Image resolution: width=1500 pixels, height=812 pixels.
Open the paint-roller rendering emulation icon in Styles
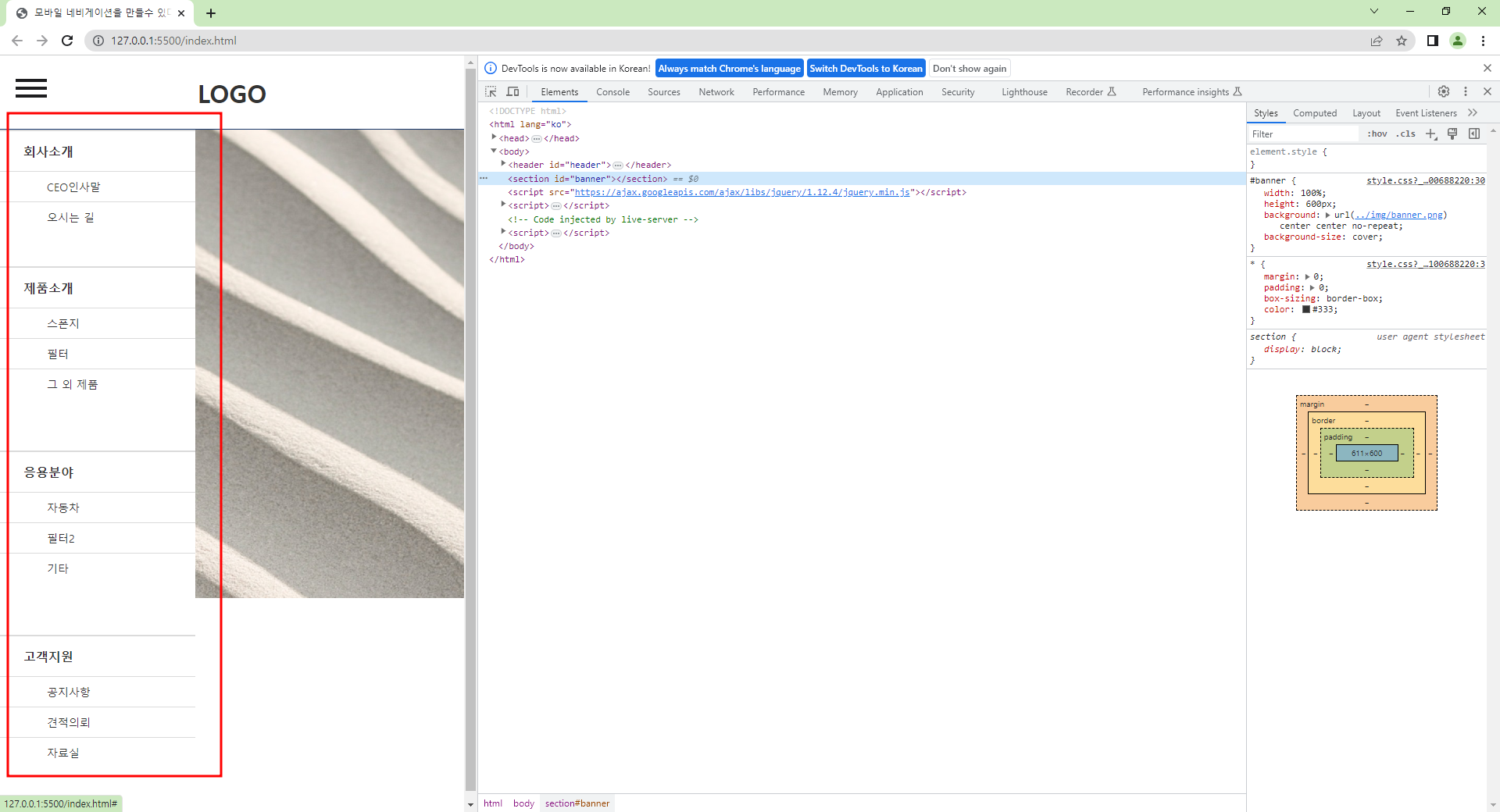pyautogui.click(x=1452, y=134)
